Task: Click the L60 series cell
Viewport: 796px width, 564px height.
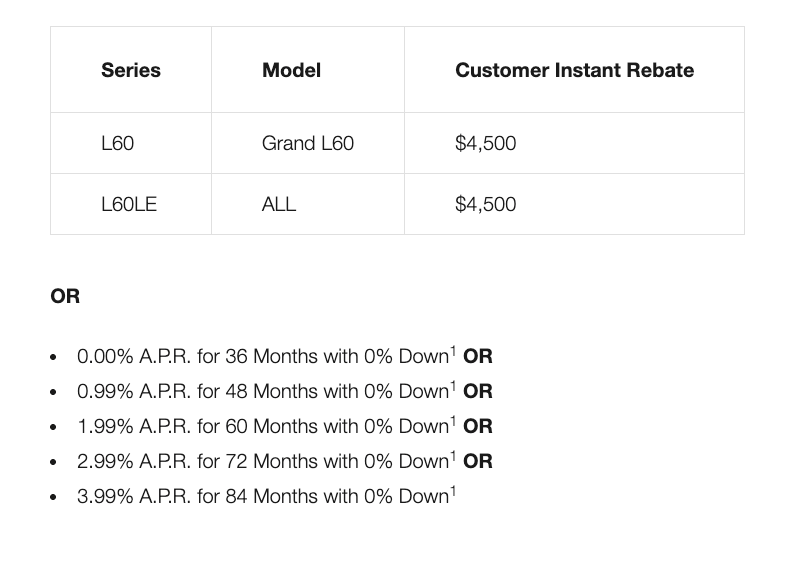Action: pos(118,143)
